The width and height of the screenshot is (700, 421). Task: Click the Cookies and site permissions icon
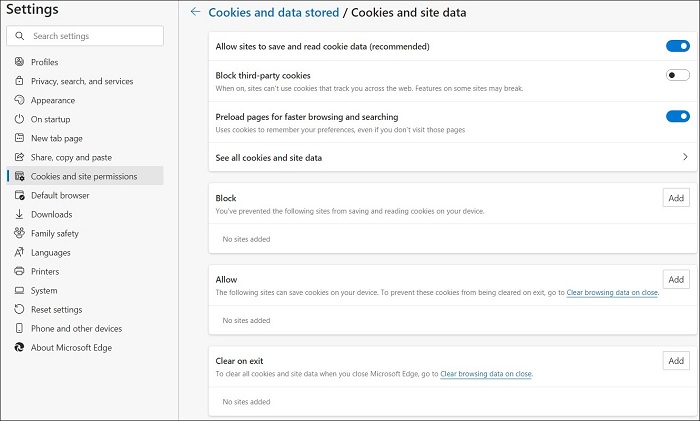tap(19, 176)
